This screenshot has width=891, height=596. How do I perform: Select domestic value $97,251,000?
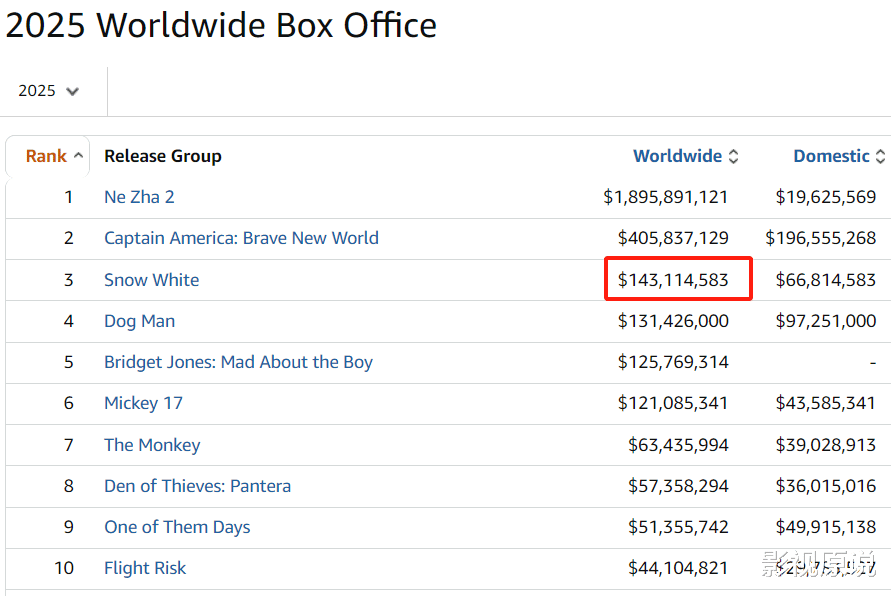tap(826, 321)
